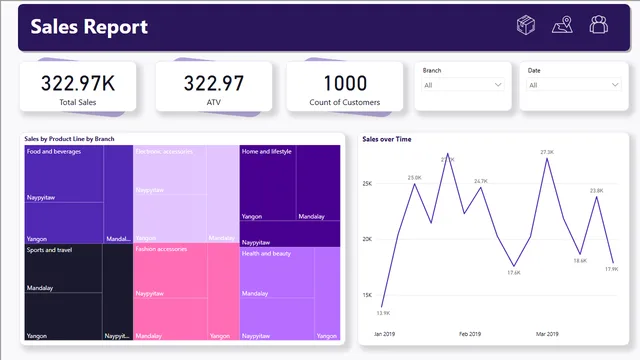Viewport: 640px width, 360px height.
Task: Expand the Branch slicer dropdown
Action: [463, 85]
